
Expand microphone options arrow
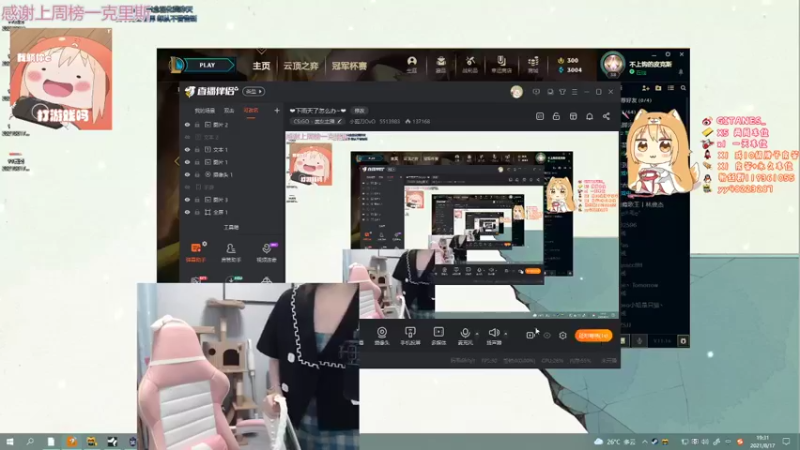(x=477, y=334)
